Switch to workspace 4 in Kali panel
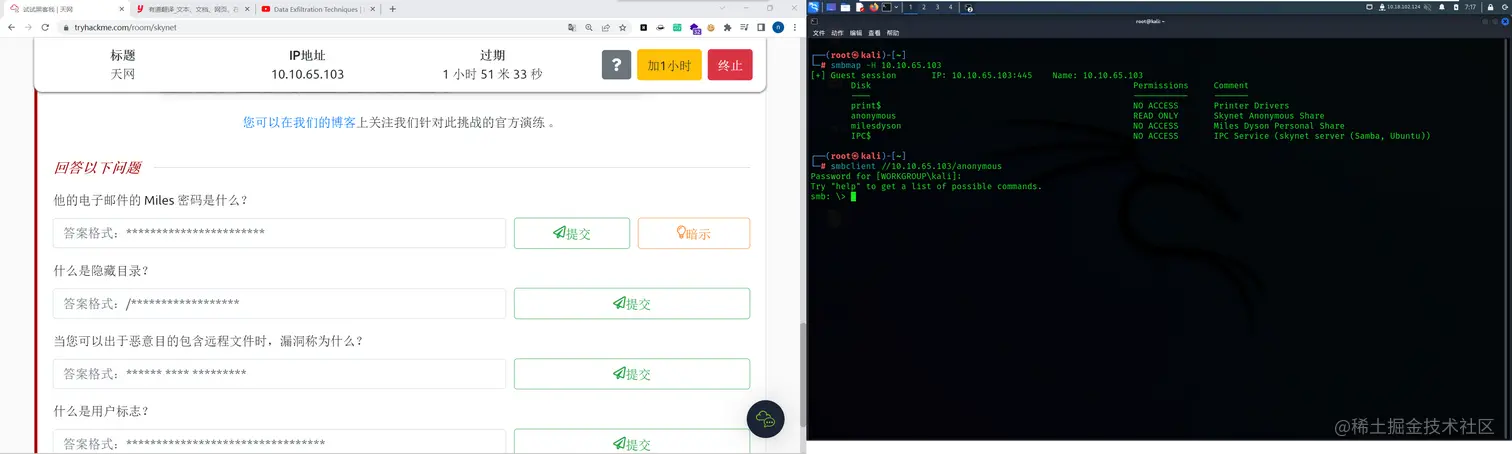1512x454 pixels. click(951, 7)
